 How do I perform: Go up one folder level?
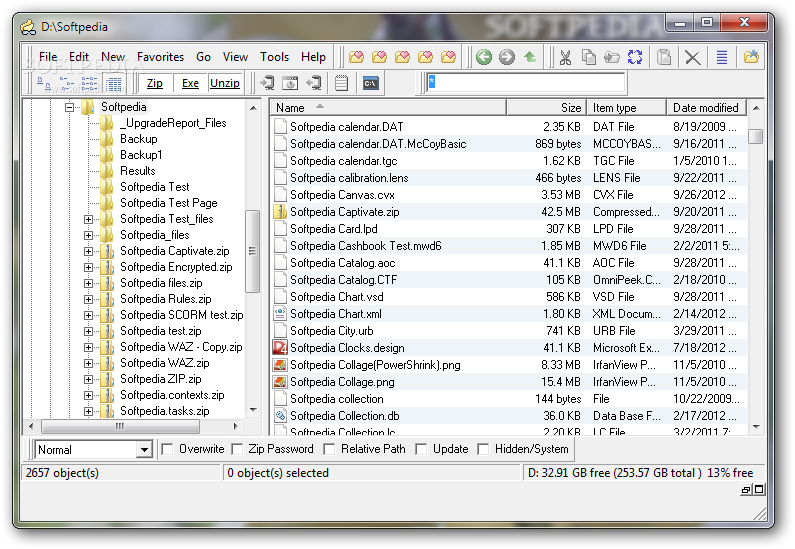pos(530,57)
